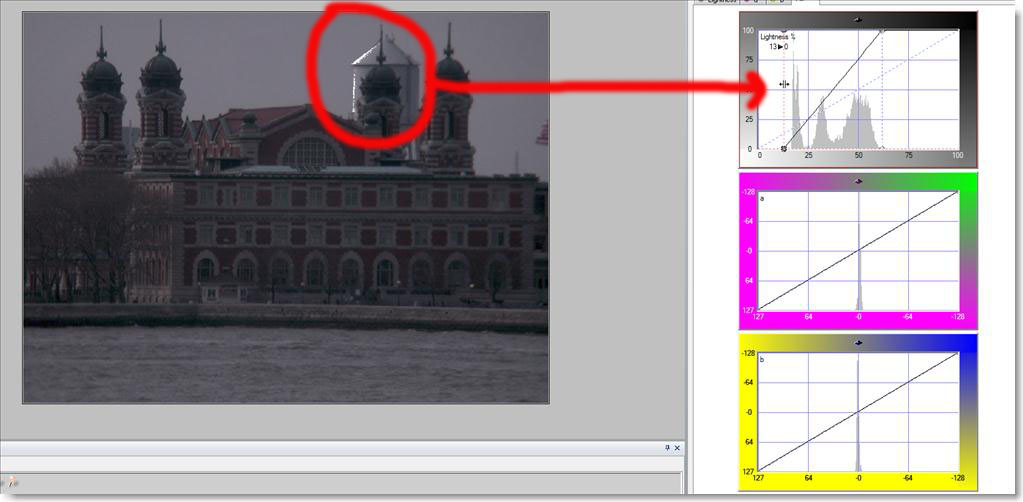This screenshot has width=1023, height=502.
Task: Click the upper-right endpoint of the b curve
Action: (958, 353)
